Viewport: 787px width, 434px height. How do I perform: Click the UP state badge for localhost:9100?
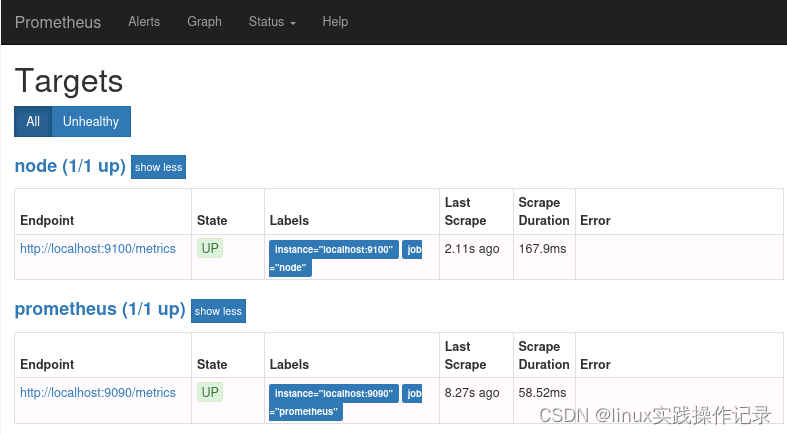pyautogui.click(x=210, y=248)
